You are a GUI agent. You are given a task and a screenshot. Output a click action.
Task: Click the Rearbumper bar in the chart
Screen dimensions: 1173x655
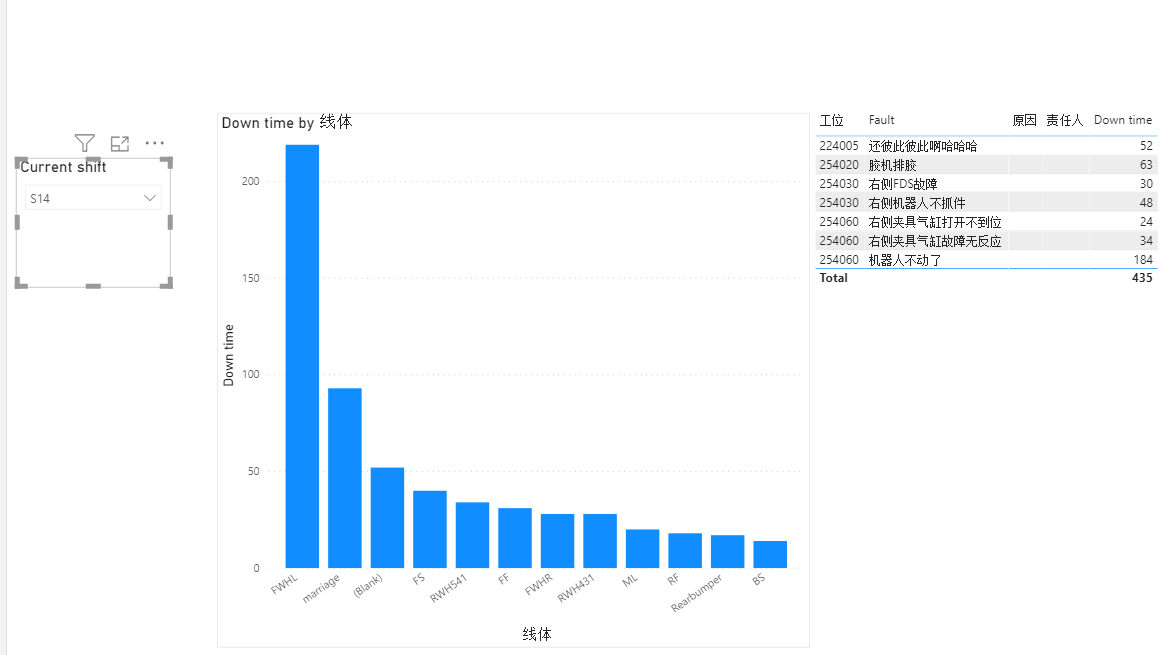728,552
